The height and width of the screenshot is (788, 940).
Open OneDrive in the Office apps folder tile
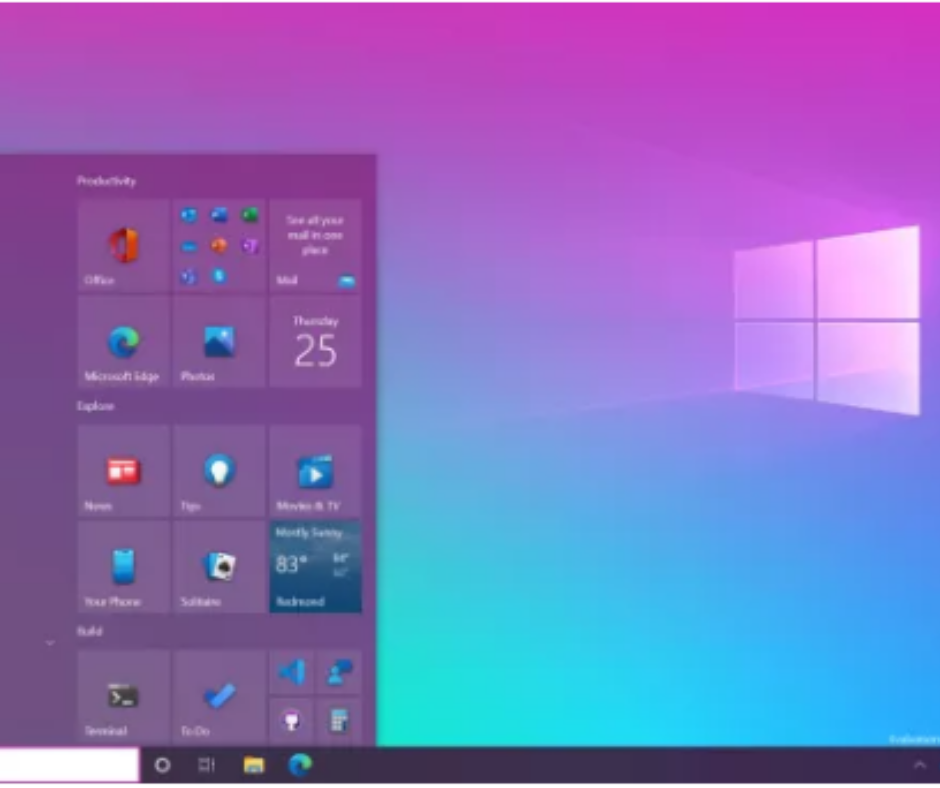coord(189,246)
